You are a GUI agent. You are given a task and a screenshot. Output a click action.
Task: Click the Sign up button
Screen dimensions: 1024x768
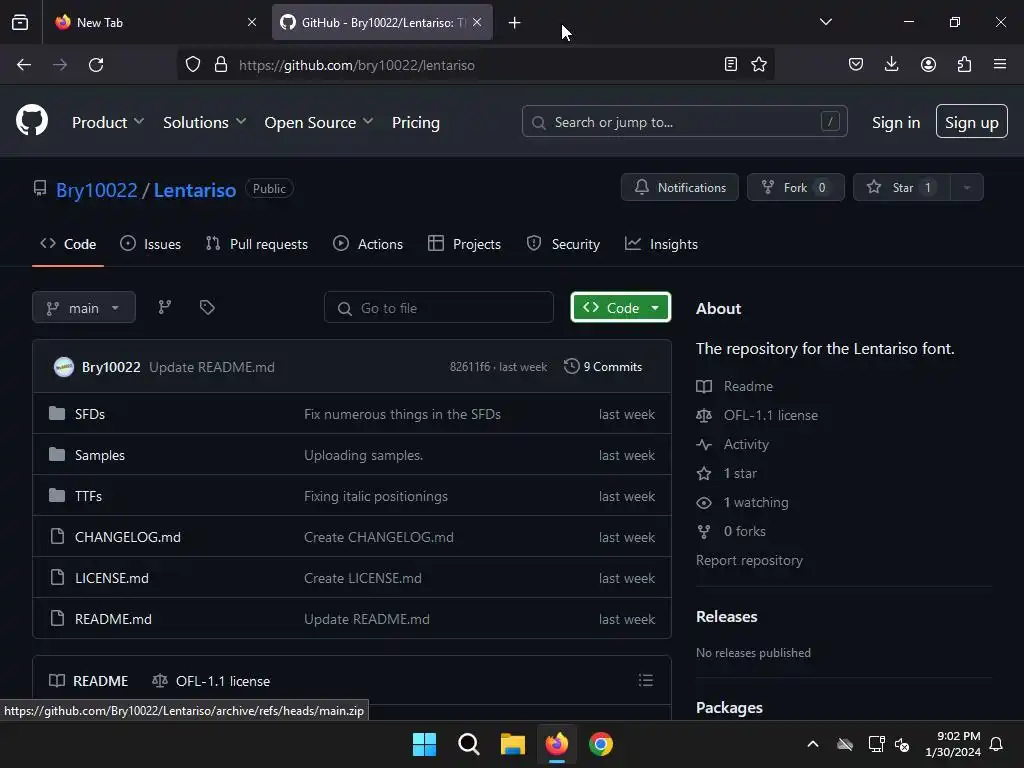point(971,121)
